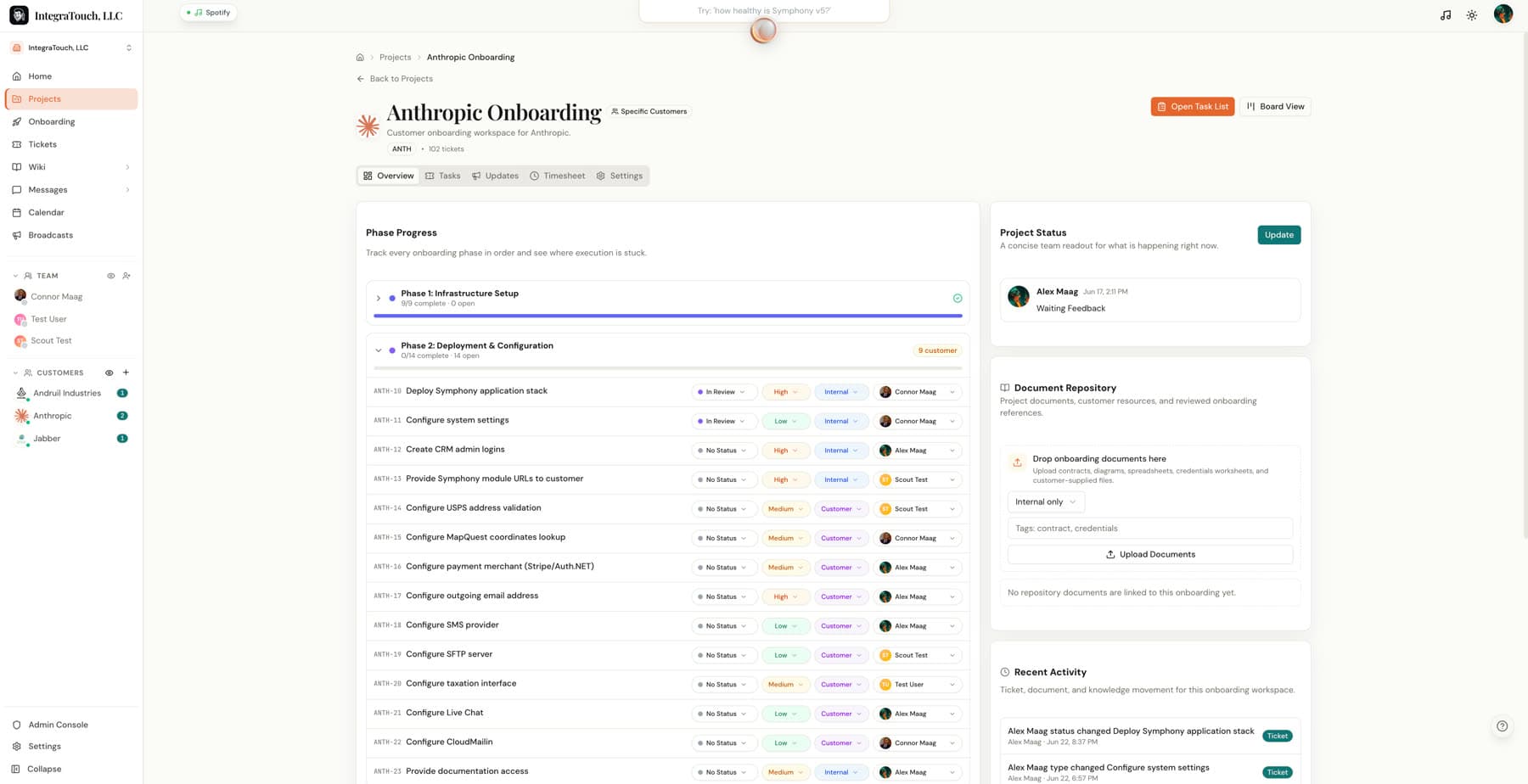The width and height of the screenshot is (1528, 784).
Task: Click the IntegraTouch logo icon
Action: click(x=19, y=15)
